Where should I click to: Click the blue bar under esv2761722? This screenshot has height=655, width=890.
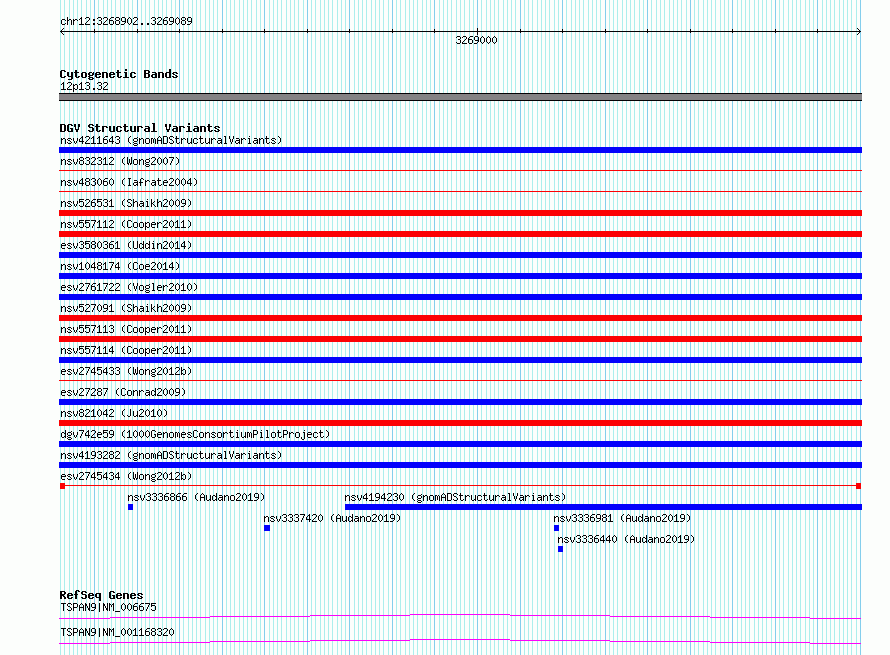click(460, 297)
